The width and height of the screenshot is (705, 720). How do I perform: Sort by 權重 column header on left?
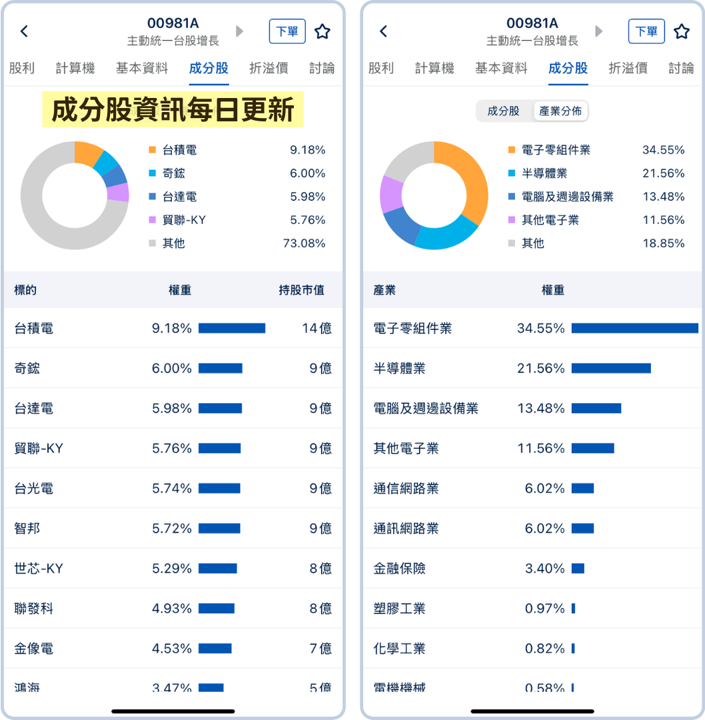[180, 290]
